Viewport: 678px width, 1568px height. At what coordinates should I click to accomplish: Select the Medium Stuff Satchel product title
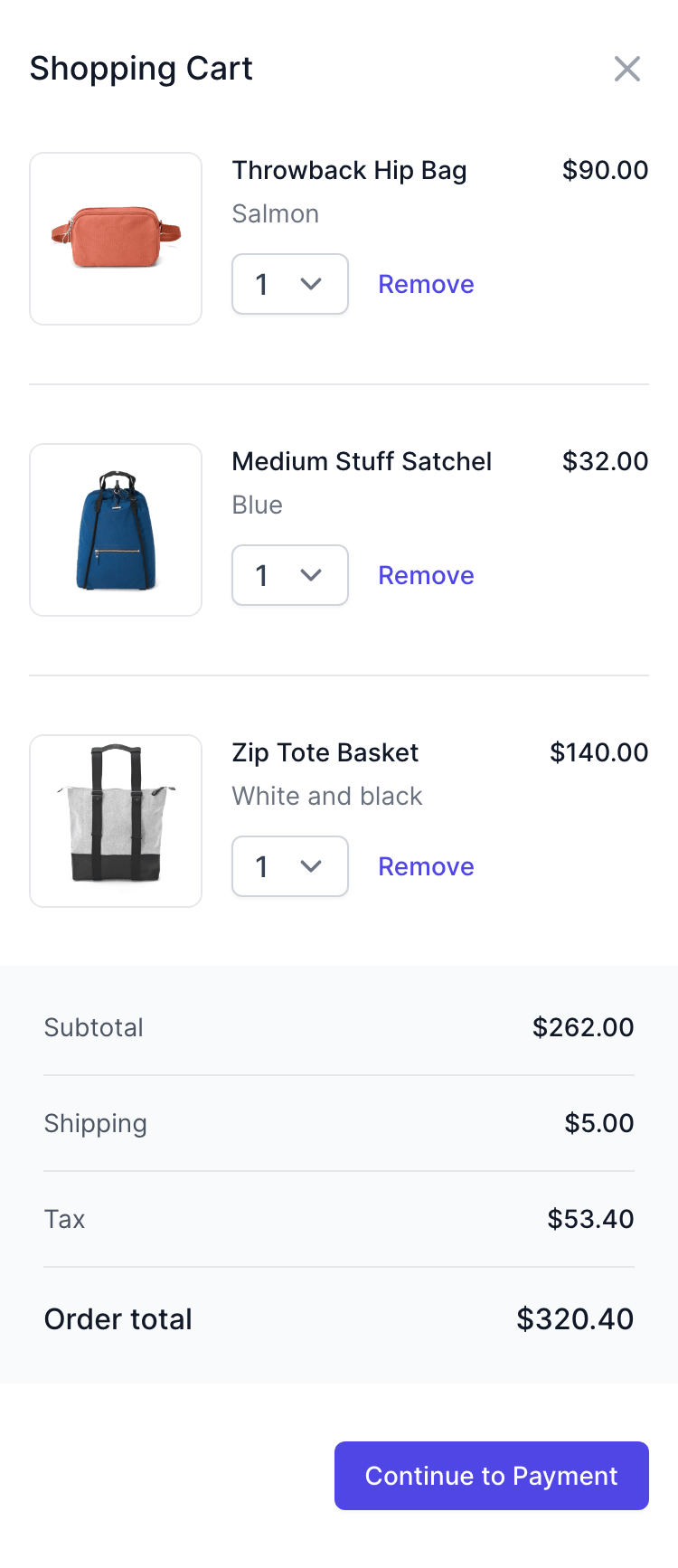point(362,461)
